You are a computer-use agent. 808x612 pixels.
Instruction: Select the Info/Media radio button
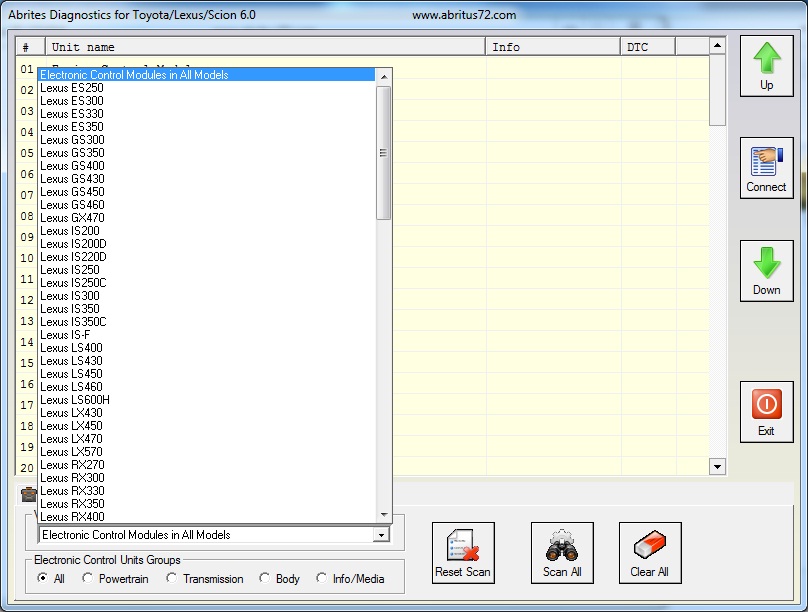[322, 578]
